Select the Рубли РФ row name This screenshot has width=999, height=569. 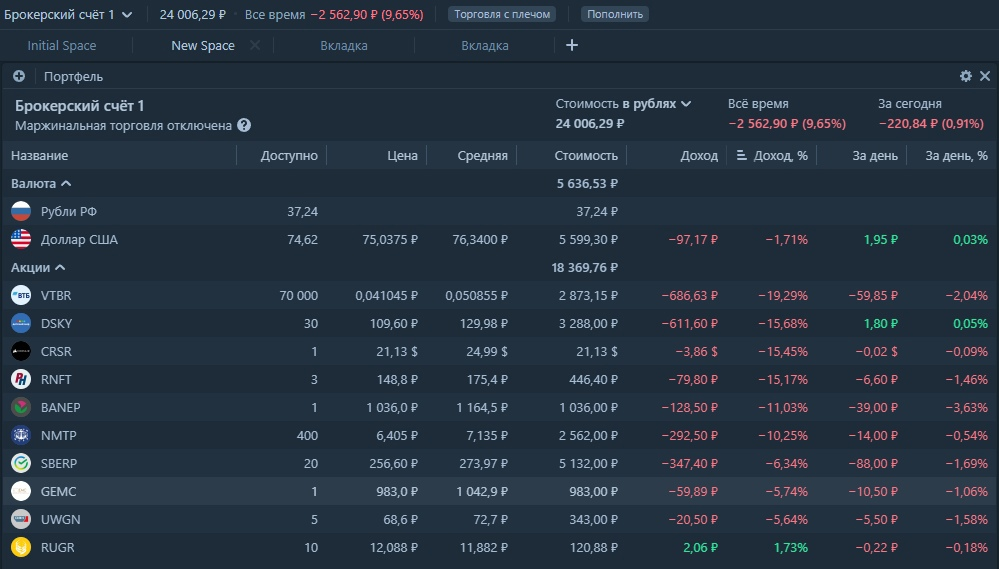69,212
